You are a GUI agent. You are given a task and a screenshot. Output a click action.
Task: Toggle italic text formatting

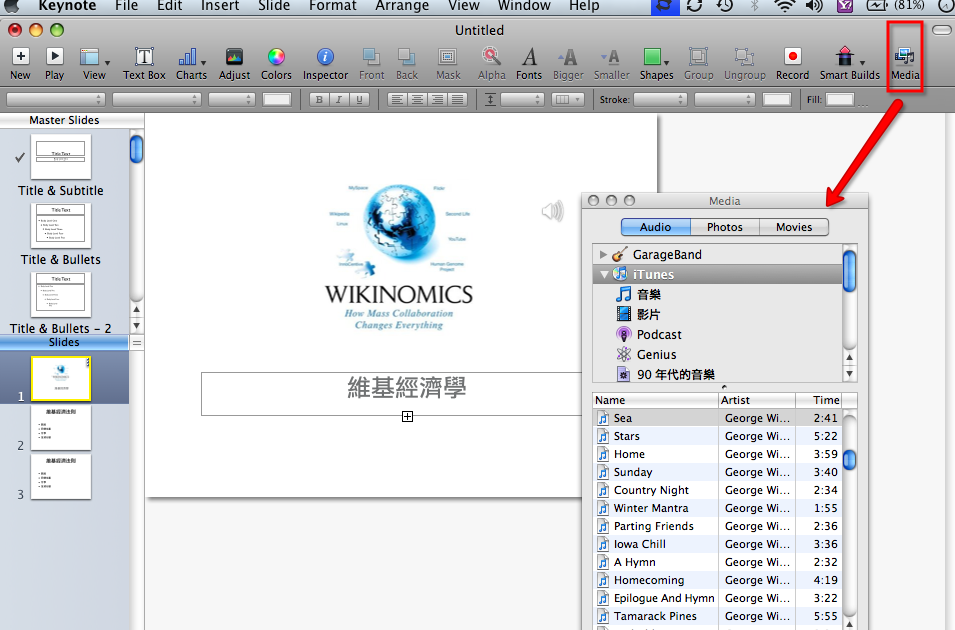pos(339,99)
